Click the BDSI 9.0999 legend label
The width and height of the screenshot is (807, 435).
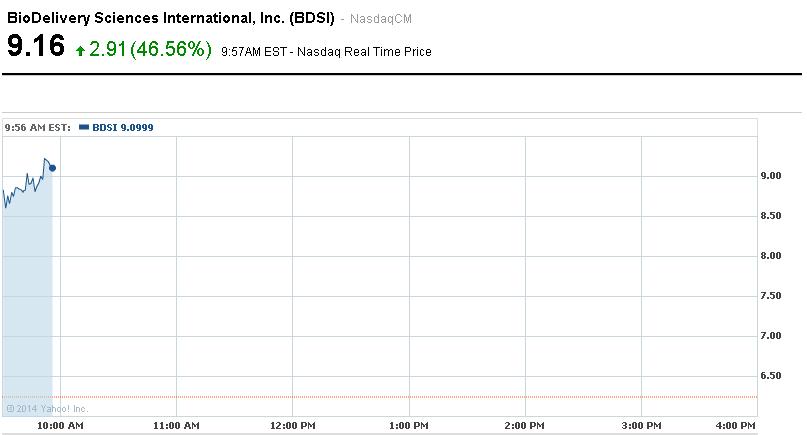tap(122, 127)
